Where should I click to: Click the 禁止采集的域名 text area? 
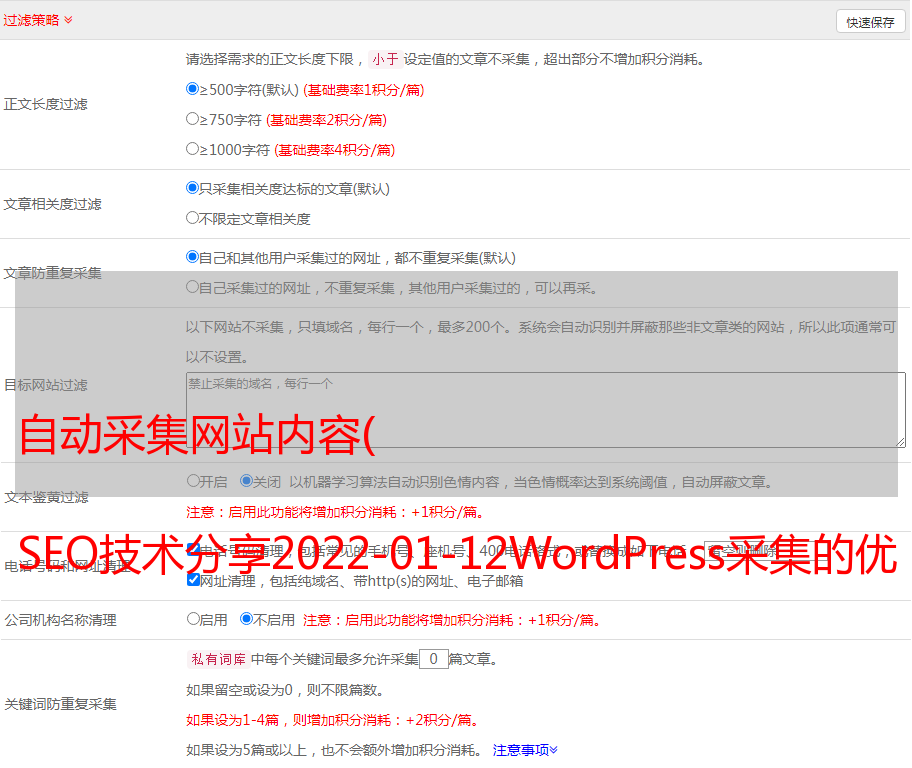(545, 409)
